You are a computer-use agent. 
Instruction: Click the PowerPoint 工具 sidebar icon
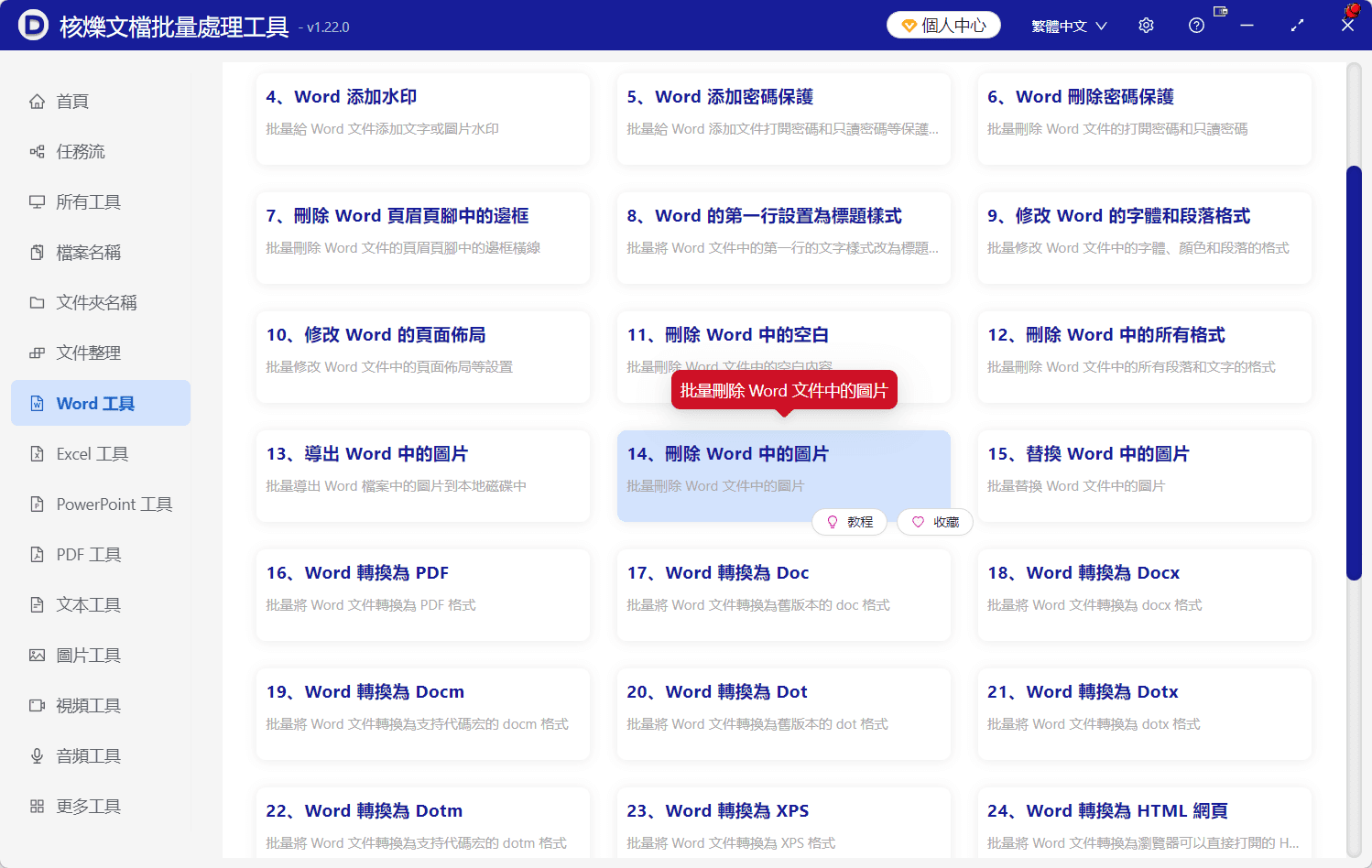pyautogui.click(x=38, y=504)
